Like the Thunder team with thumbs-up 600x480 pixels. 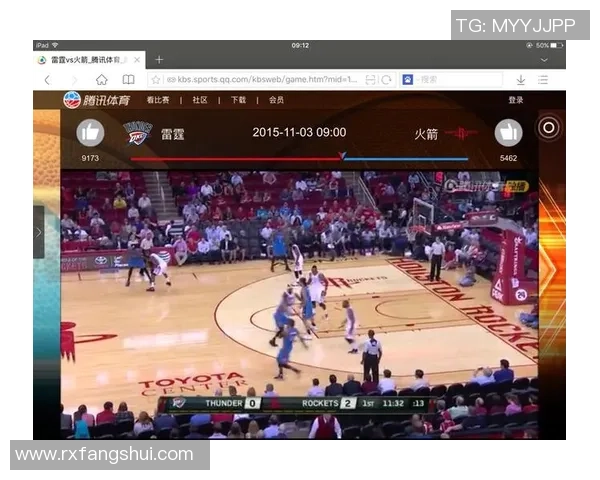[x=90, y=132]
